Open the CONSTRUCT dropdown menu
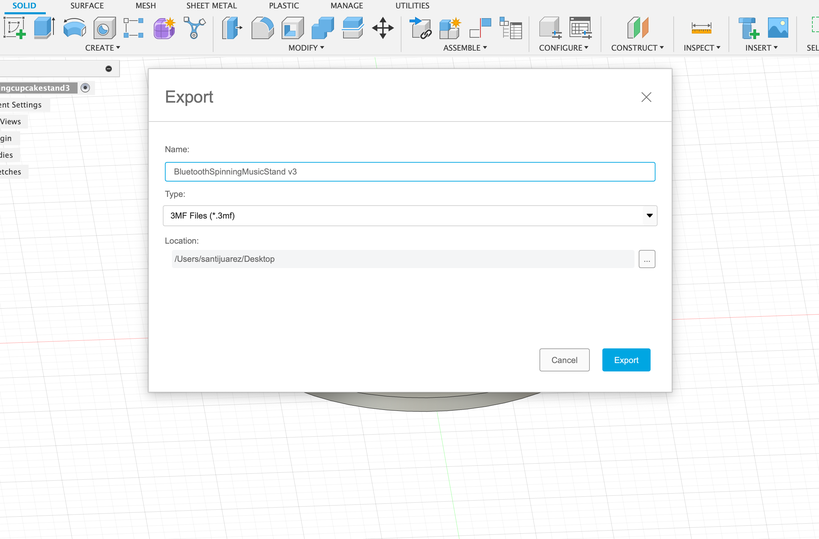This screenshot has width=819, height=539. pyautogui.click(x=637, y=48)
